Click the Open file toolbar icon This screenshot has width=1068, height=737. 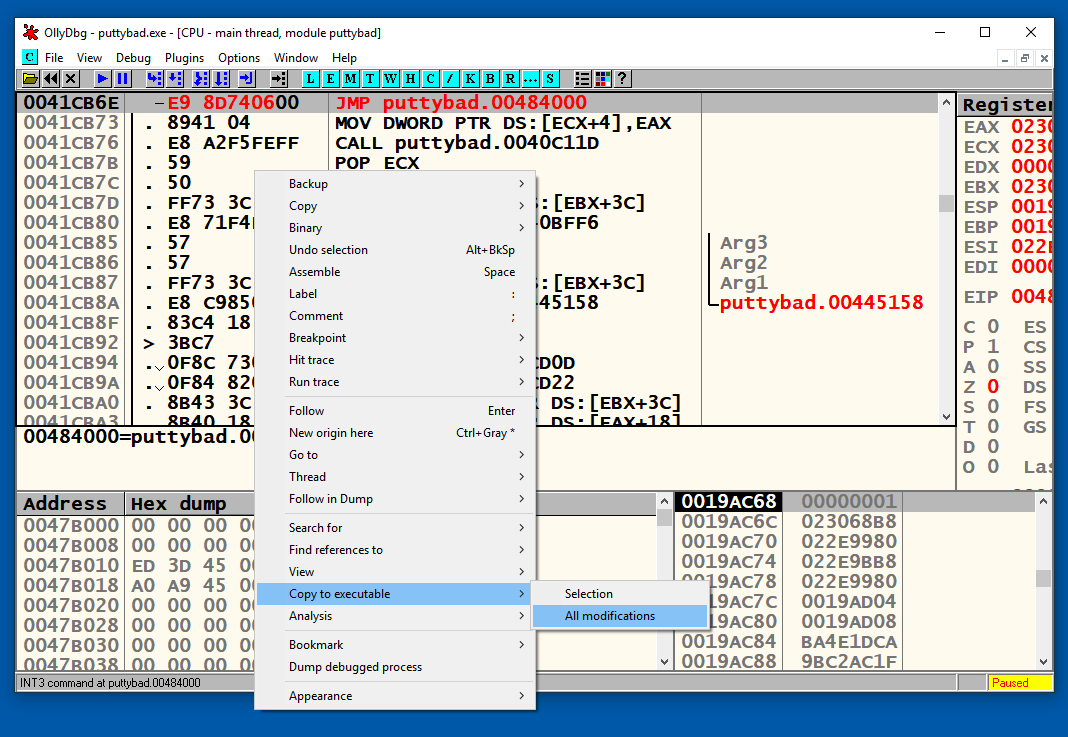(x=31, y=78)
